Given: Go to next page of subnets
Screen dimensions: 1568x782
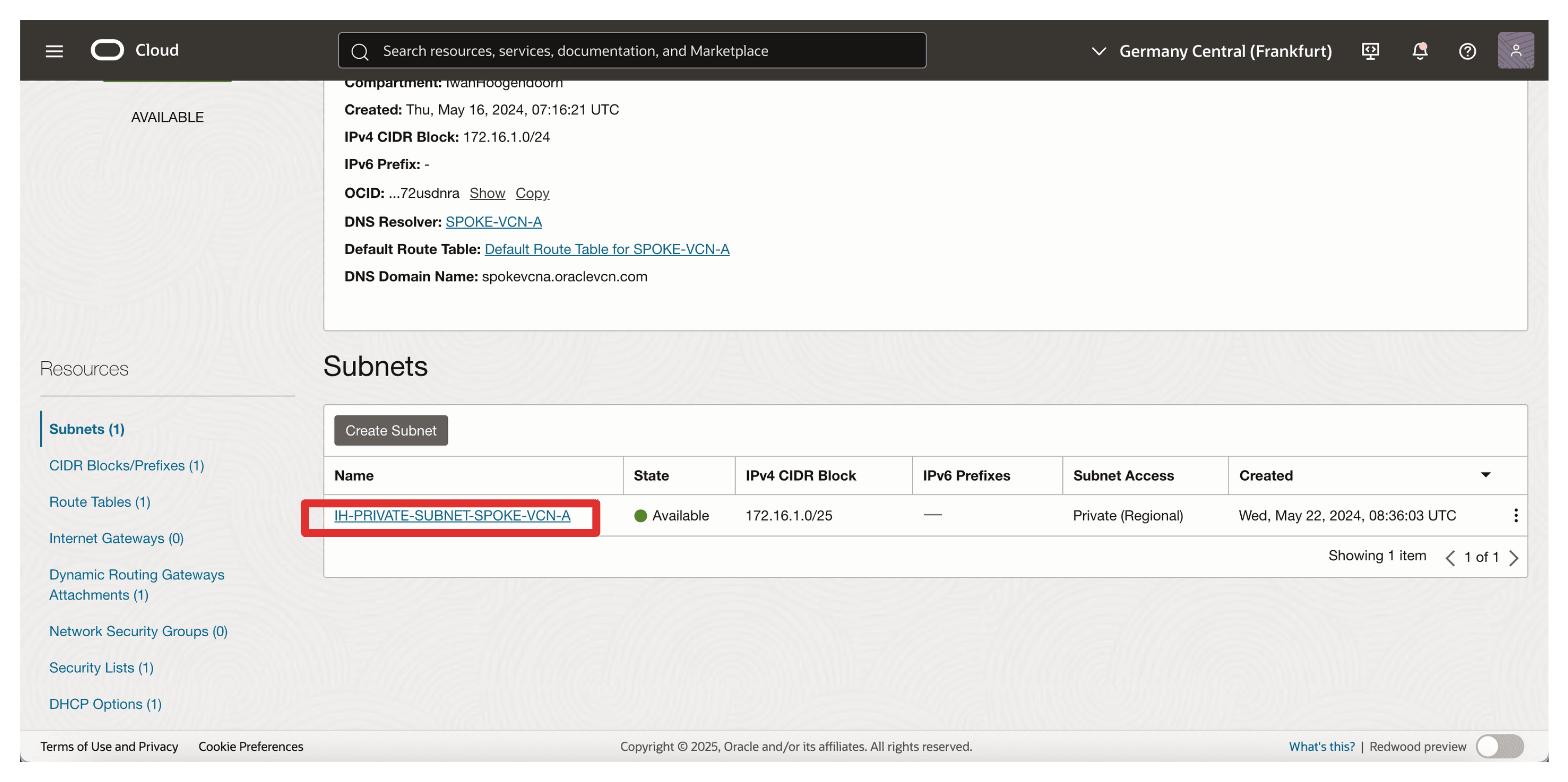Looking at the screenshot, I should click(x=1514, y=558).
